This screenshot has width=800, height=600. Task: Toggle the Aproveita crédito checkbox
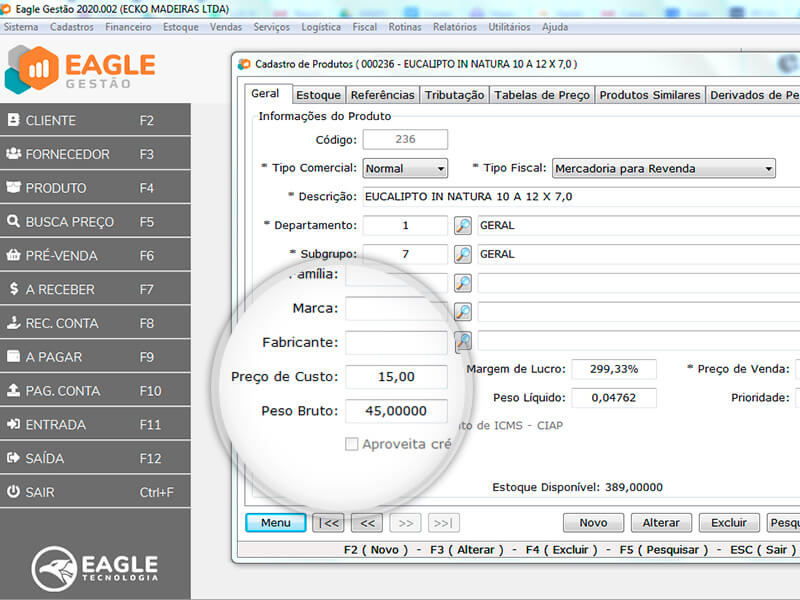tap(352, 444)
